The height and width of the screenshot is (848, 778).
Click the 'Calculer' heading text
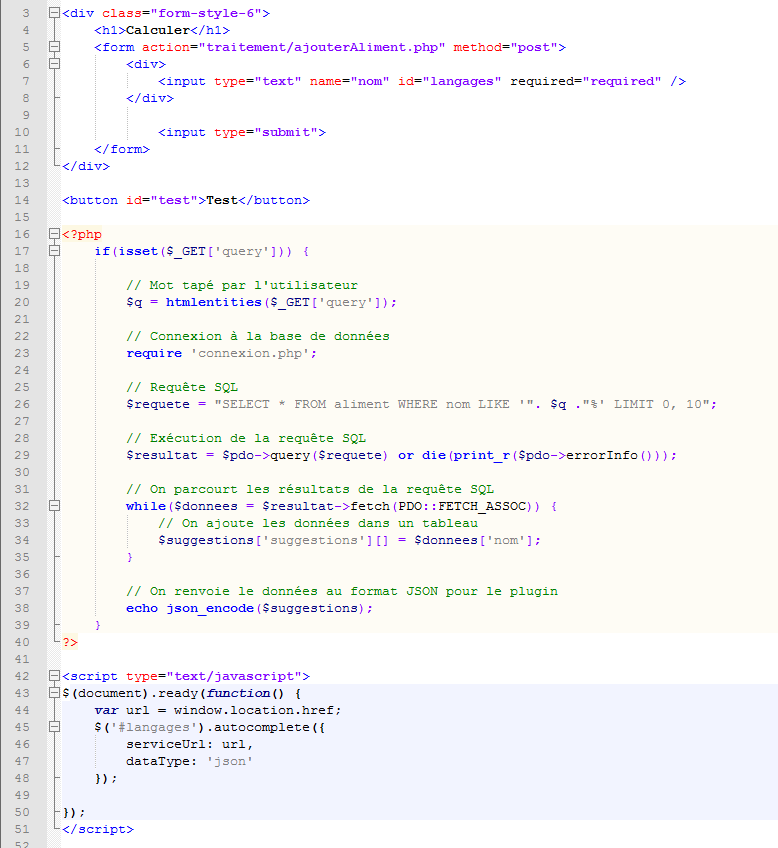click(158, 30)
